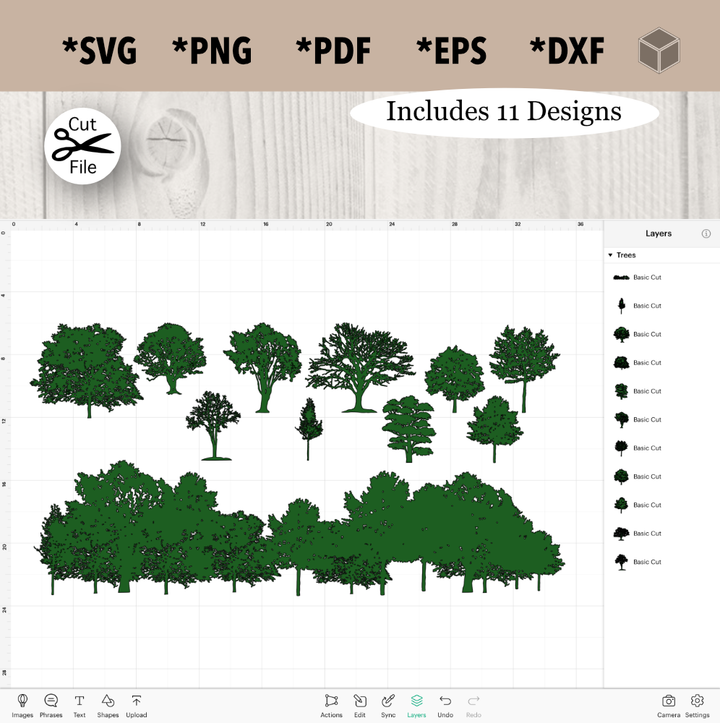Select the Trees group name
Image resolution: width=720 pixels, height=723 pixels.
[626, 255]
